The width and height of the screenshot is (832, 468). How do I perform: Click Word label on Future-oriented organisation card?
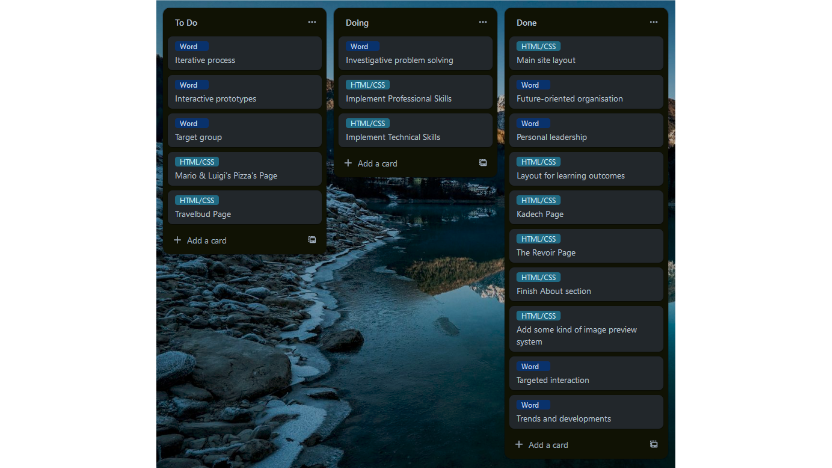(533, 85)
